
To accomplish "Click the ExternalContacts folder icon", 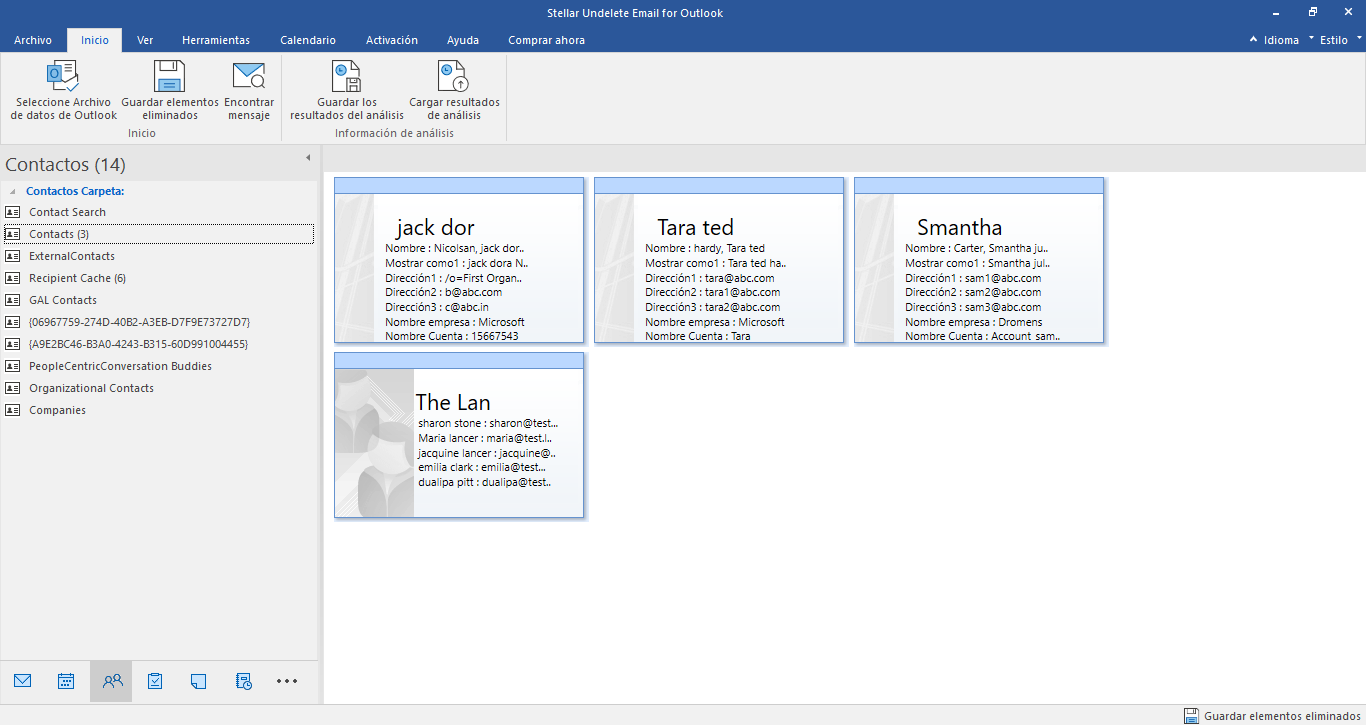I will tap(13, 256).
